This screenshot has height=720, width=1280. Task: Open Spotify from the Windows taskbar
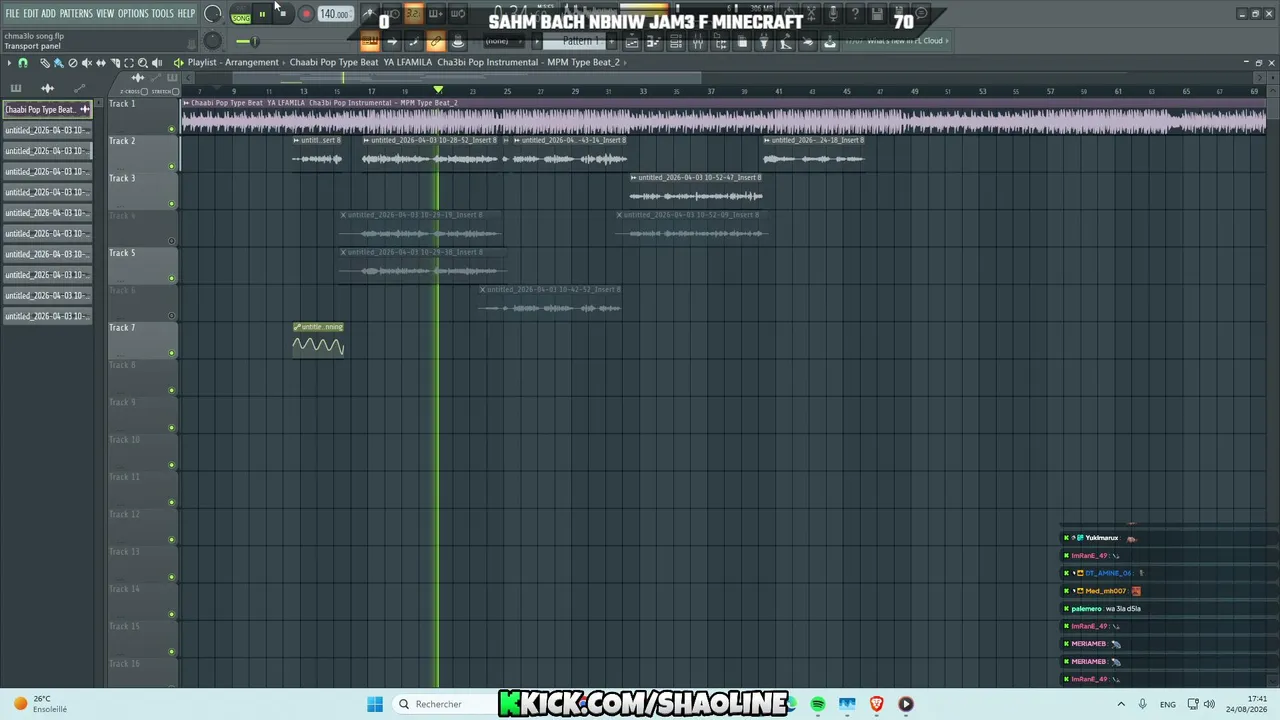point(818,704)
